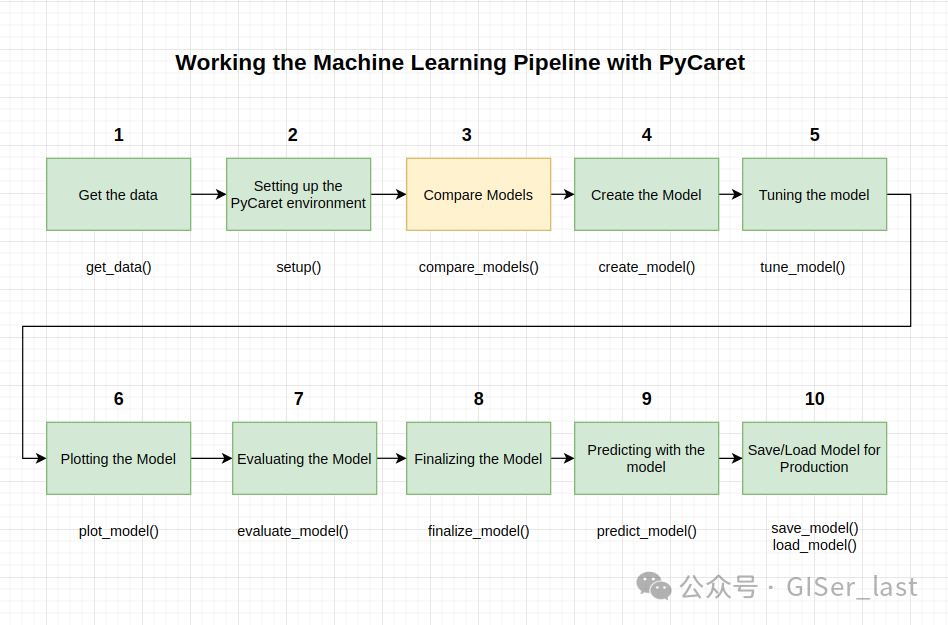
Task: Click the 'Create the Model' box
Action: (646, 194)
